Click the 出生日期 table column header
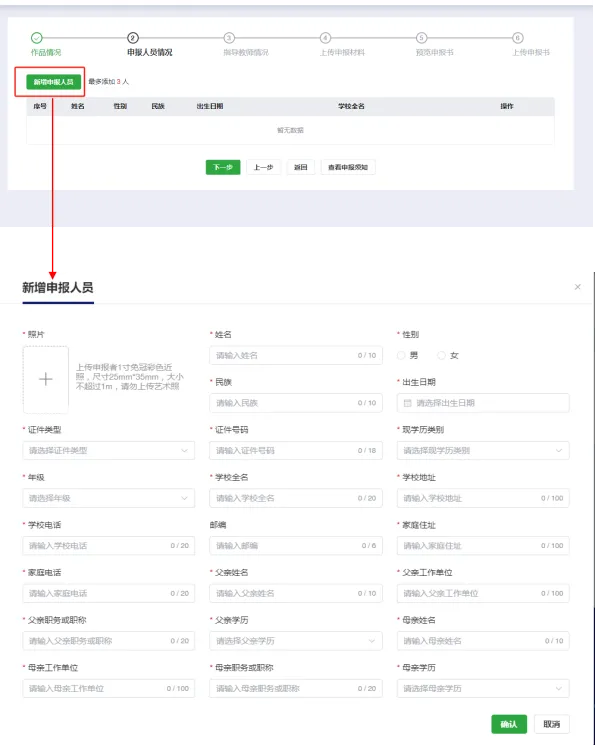The height and width of the screenshot is (745, 595). point(210,106)
